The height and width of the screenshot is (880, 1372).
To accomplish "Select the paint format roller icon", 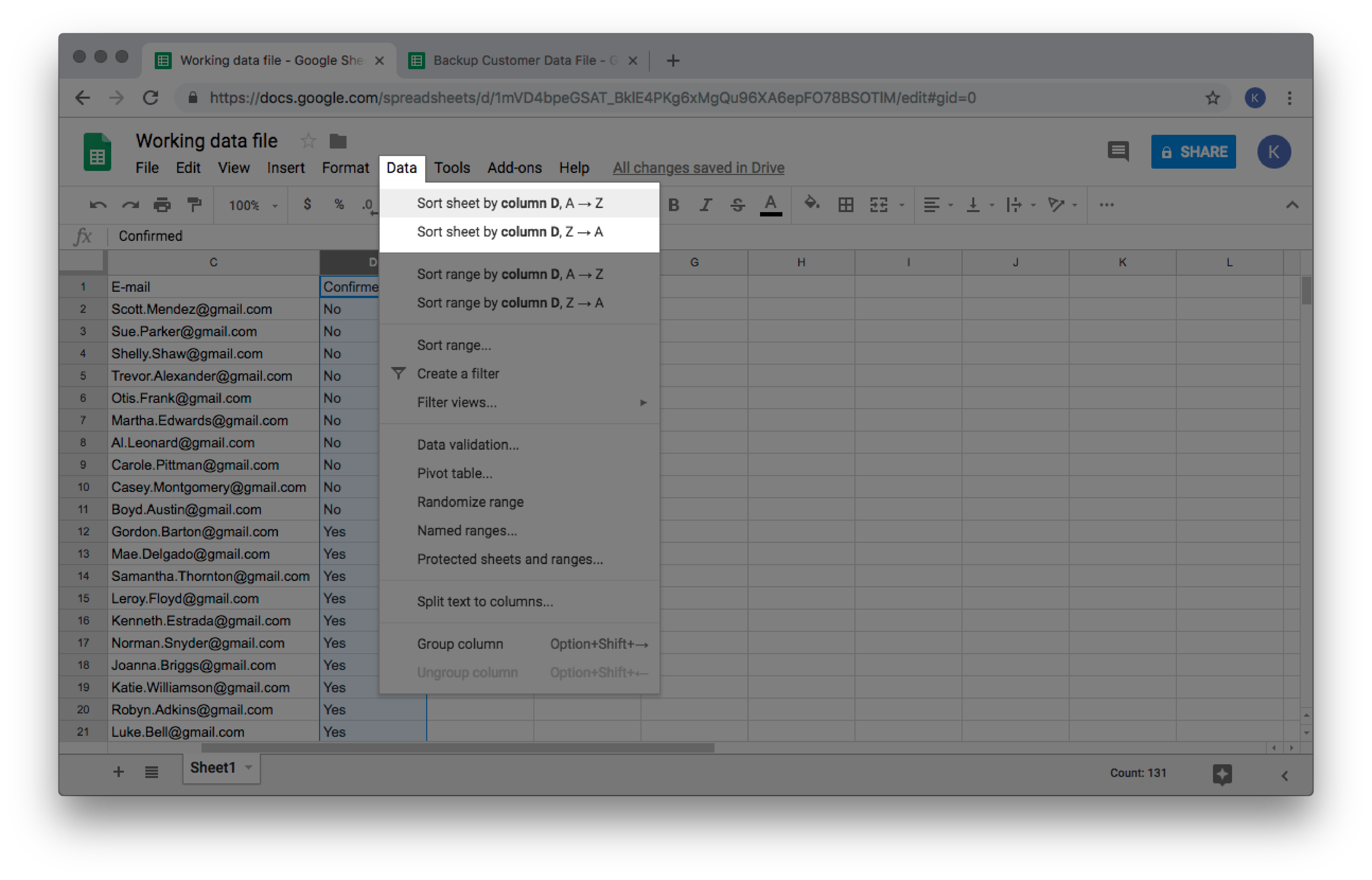I will [194, 204].
